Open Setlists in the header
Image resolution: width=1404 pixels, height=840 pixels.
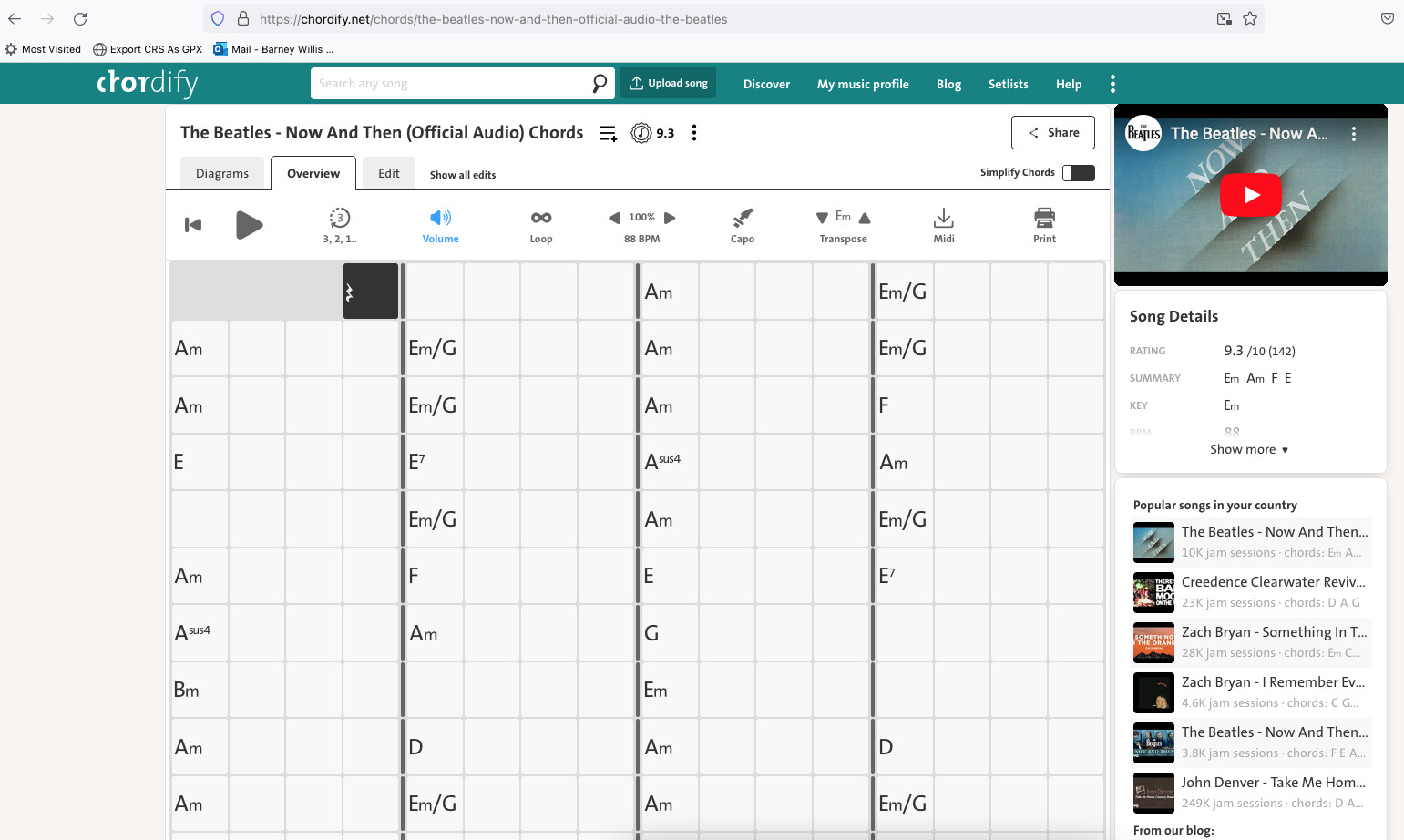[x=1008, y=84]
